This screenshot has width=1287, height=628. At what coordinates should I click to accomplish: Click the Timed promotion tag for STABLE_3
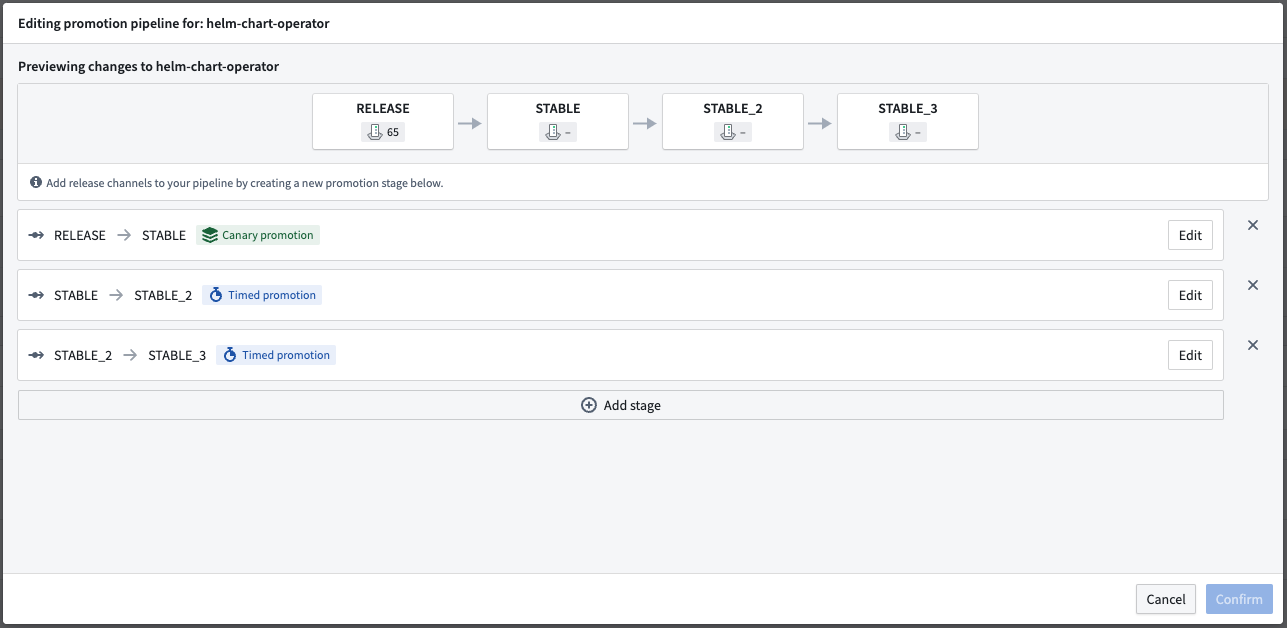tap(276, 356)
